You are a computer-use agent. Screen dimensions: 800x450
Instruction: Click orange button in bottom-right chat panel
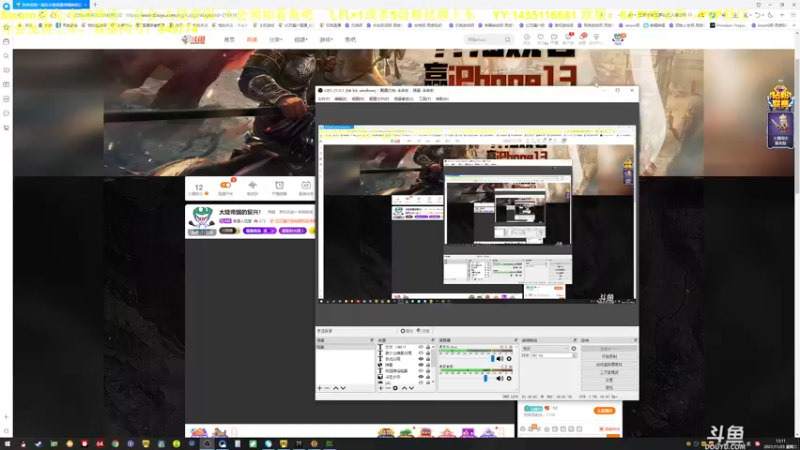coord(605,411)
